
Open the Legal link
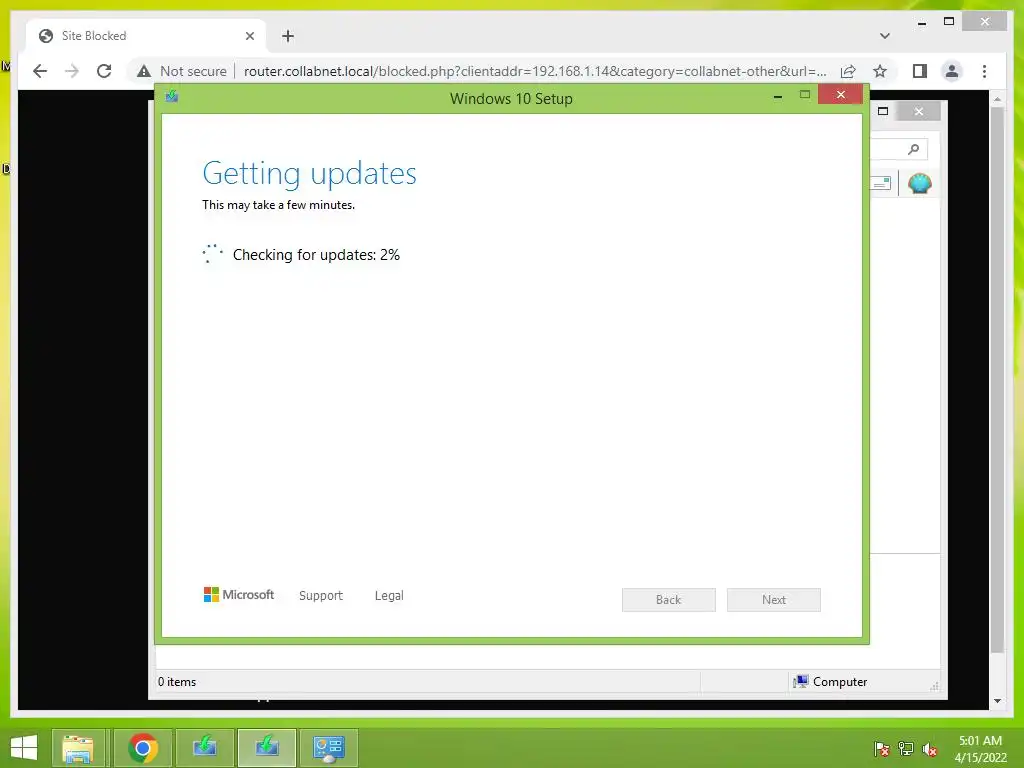coord(389,596)
